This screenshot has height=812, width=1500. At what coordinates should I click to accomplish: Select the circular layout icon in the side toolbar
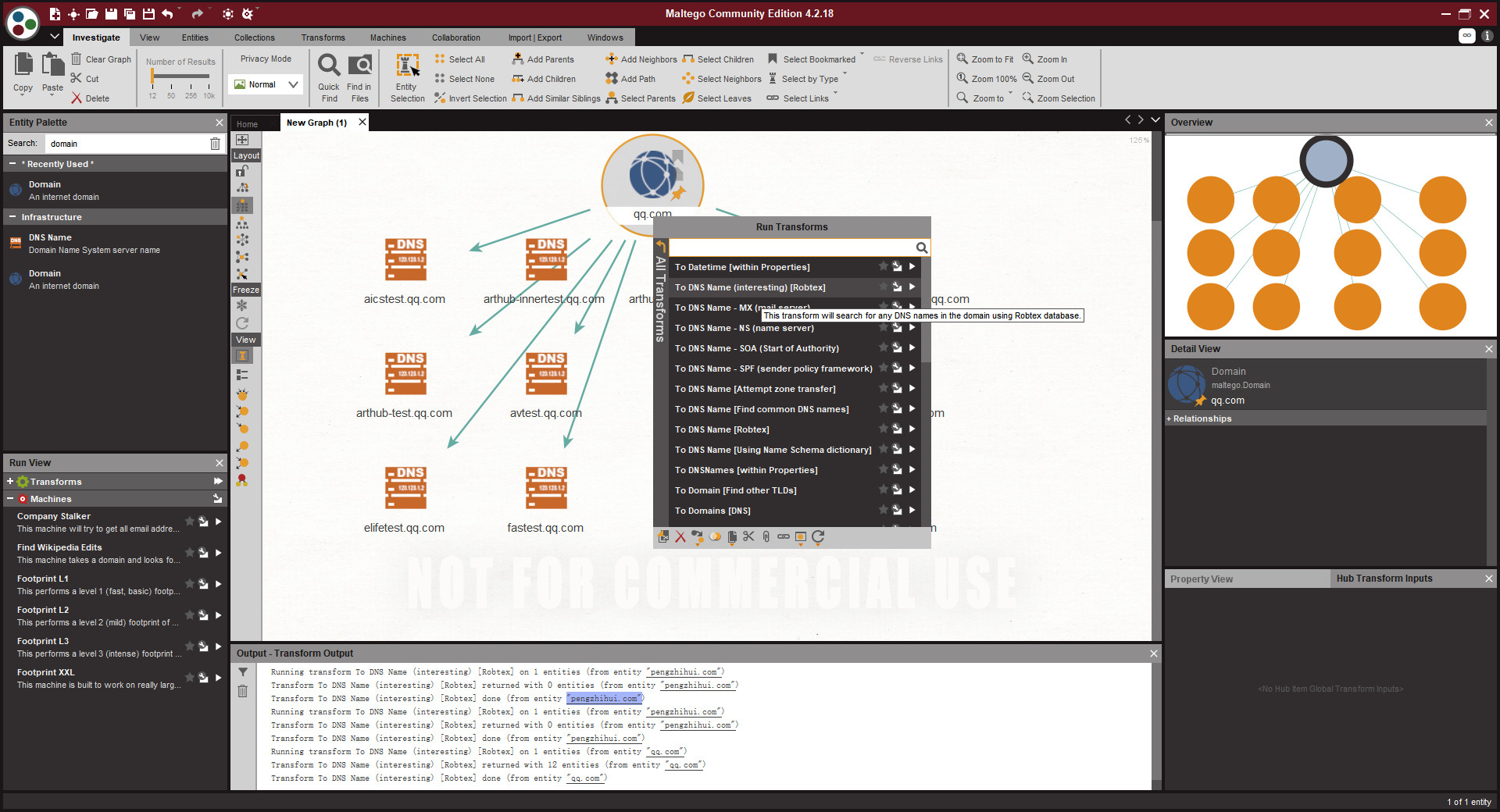(242, 240)
